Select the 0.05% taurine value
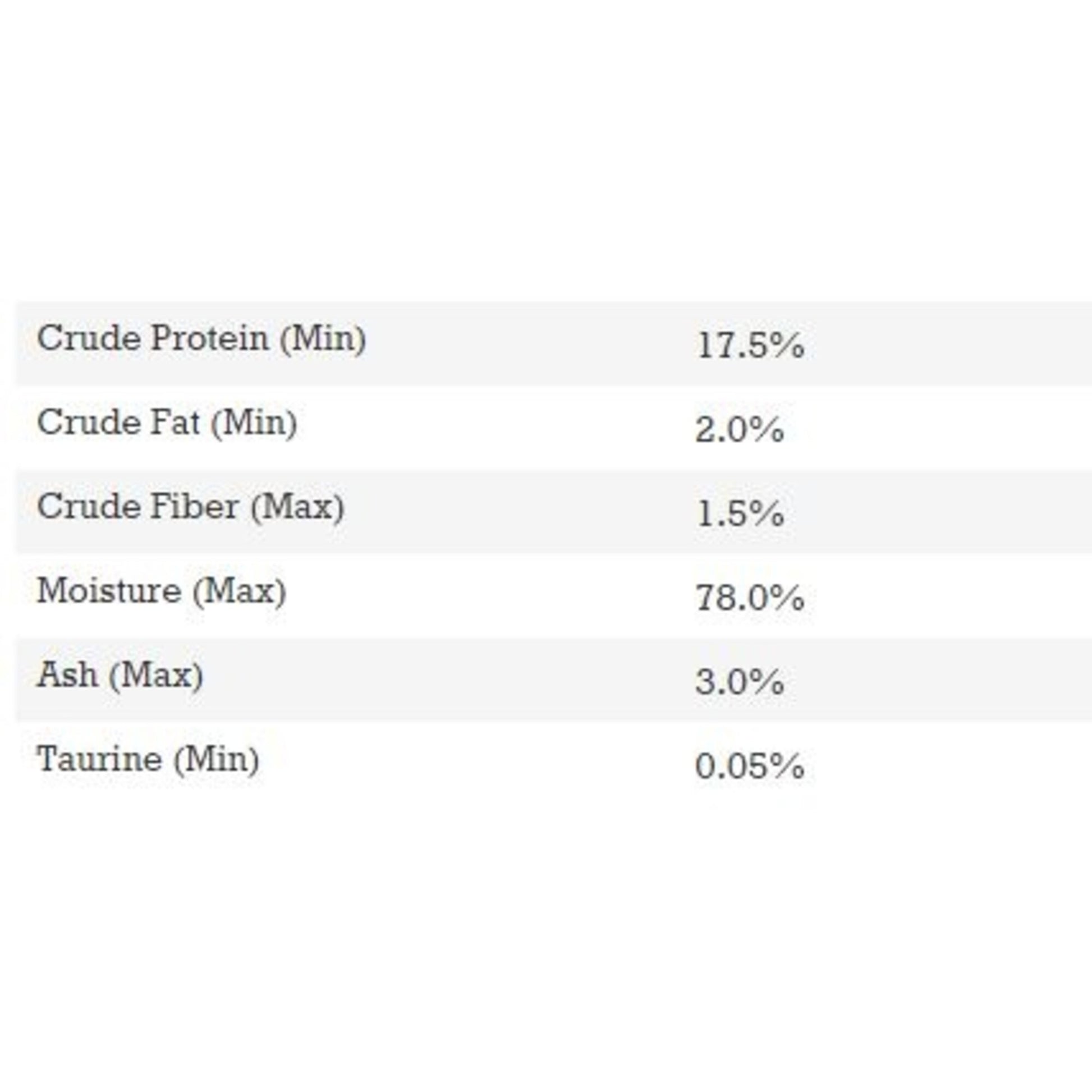Viewport: 1092px width, 1092px height. [750, 767]
